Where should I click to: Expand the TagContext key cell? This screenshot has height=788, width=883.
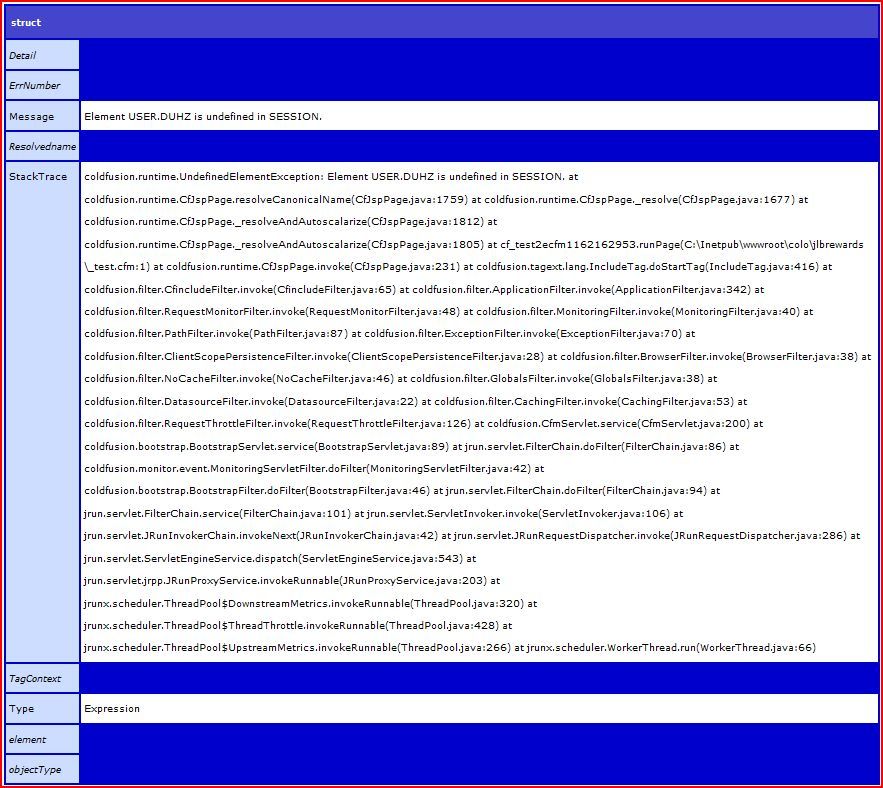[42, 678]
